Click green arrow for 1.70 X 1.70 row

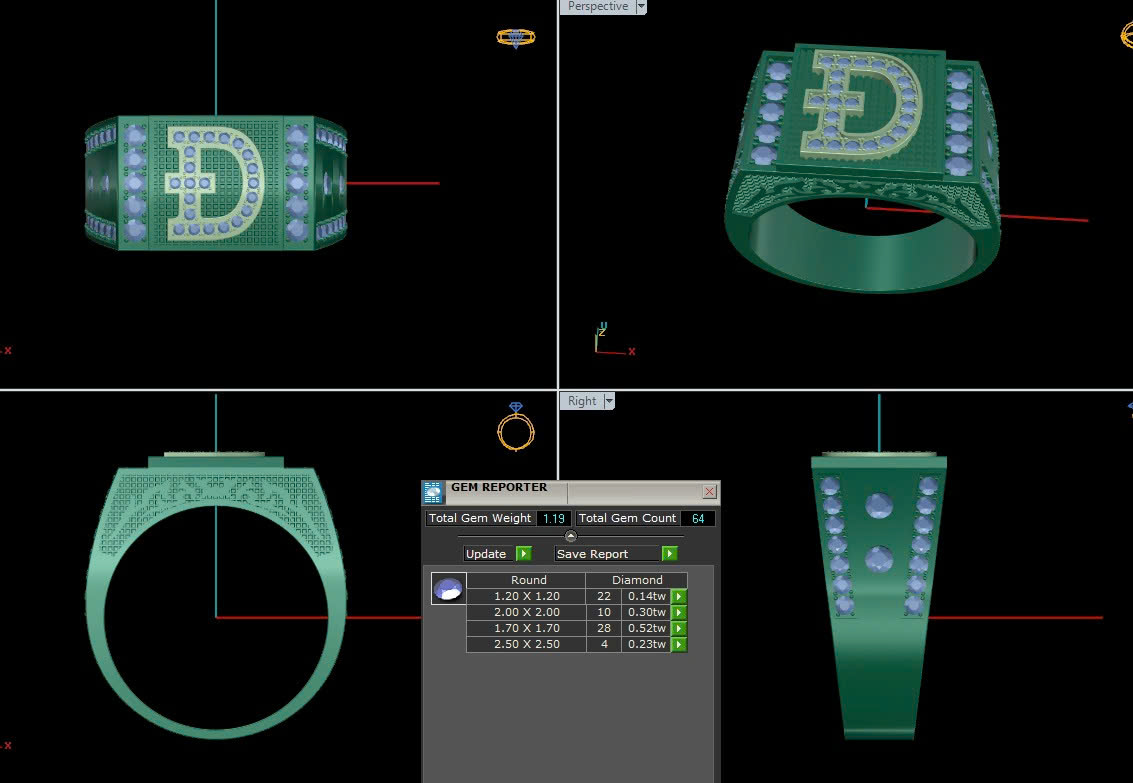[679, 629]
